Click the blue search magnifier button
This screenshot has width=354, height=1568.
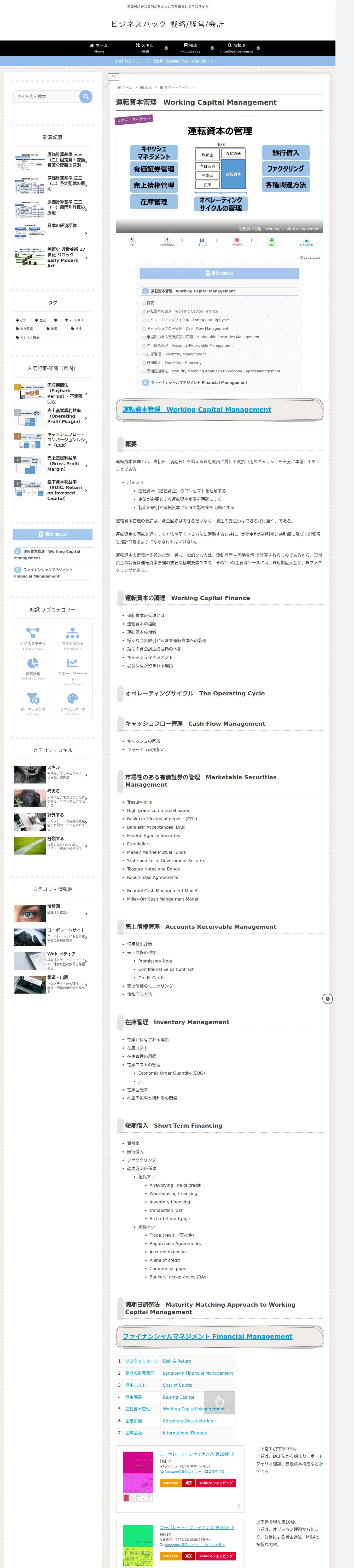pyautogui.click(x=86, y=96)
